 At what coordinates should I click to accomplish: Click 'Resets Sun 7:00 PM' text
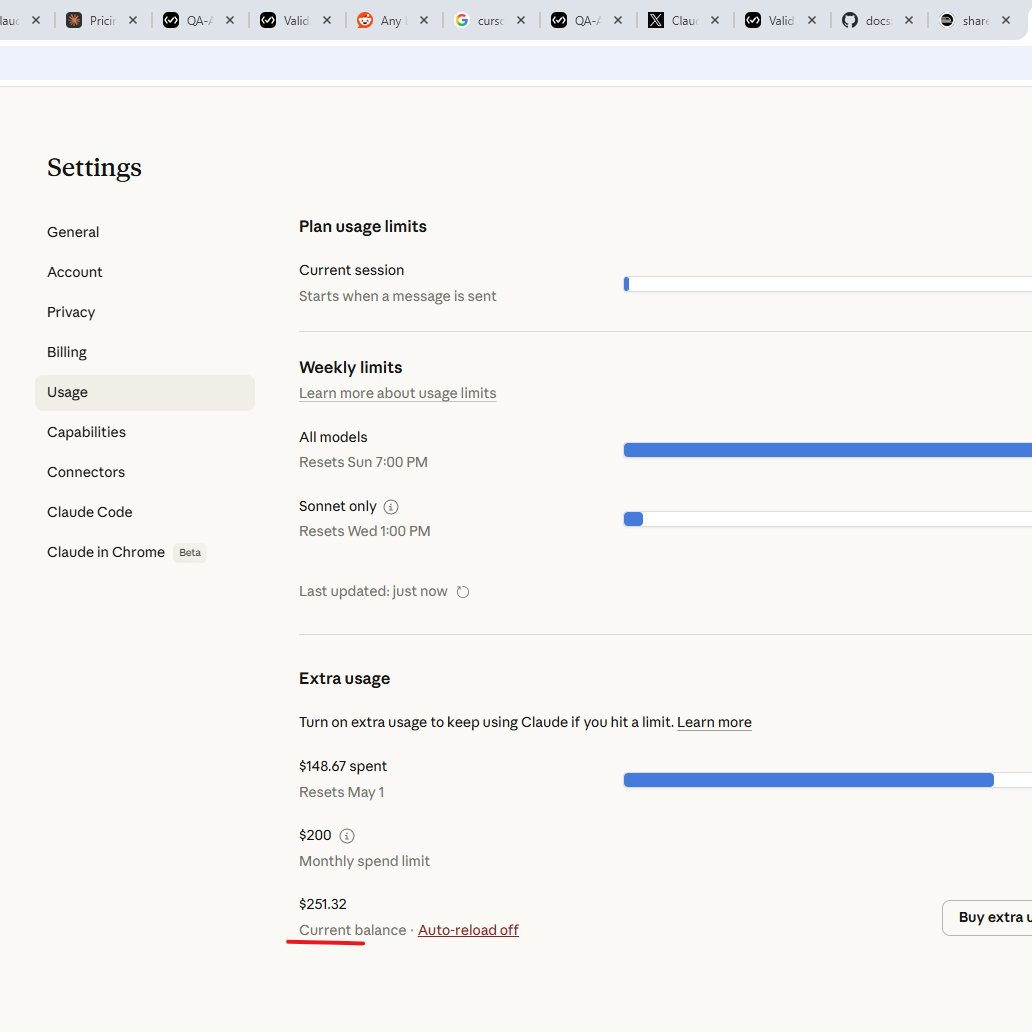pos(363,463)
